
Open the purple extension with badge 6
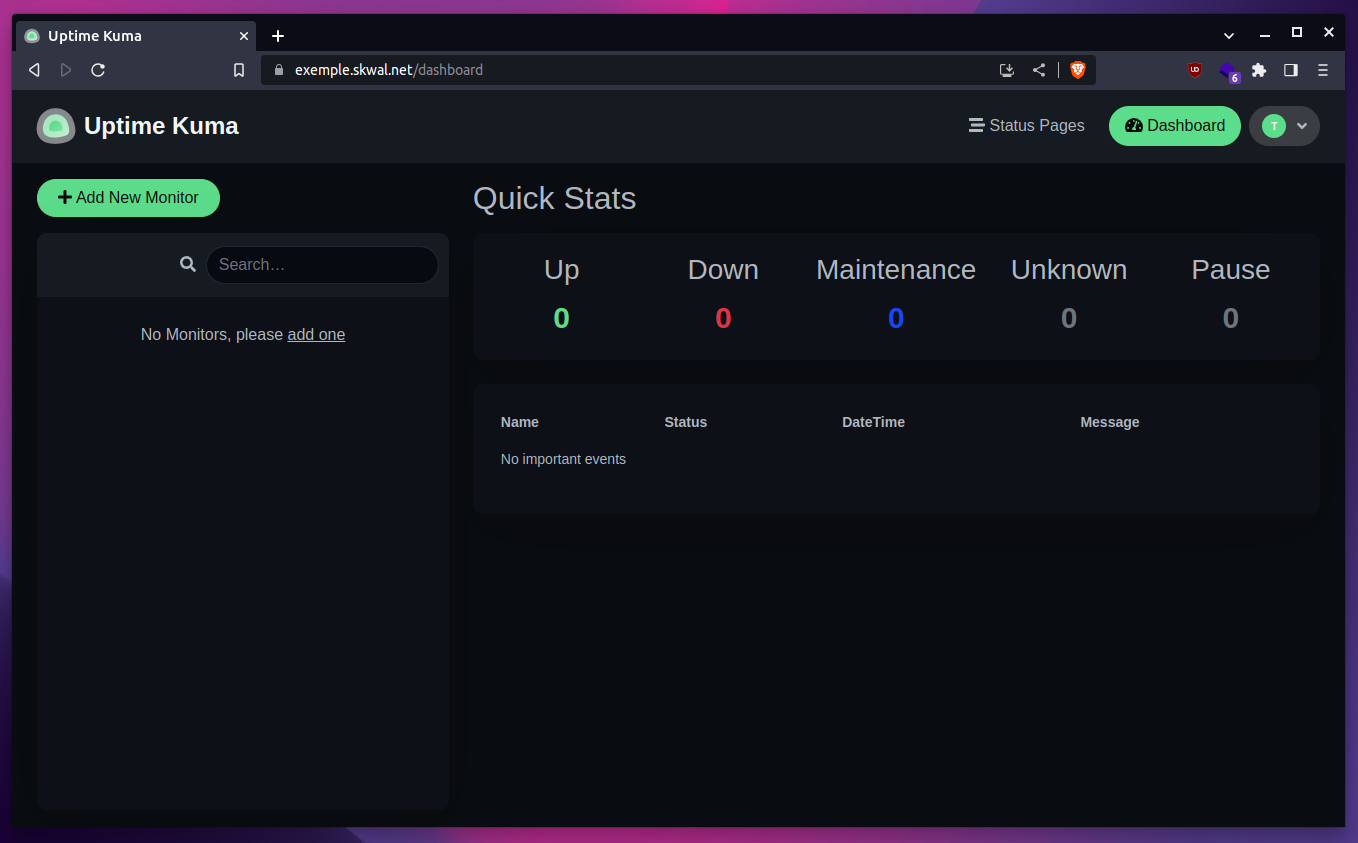(x=1228, y=71)
